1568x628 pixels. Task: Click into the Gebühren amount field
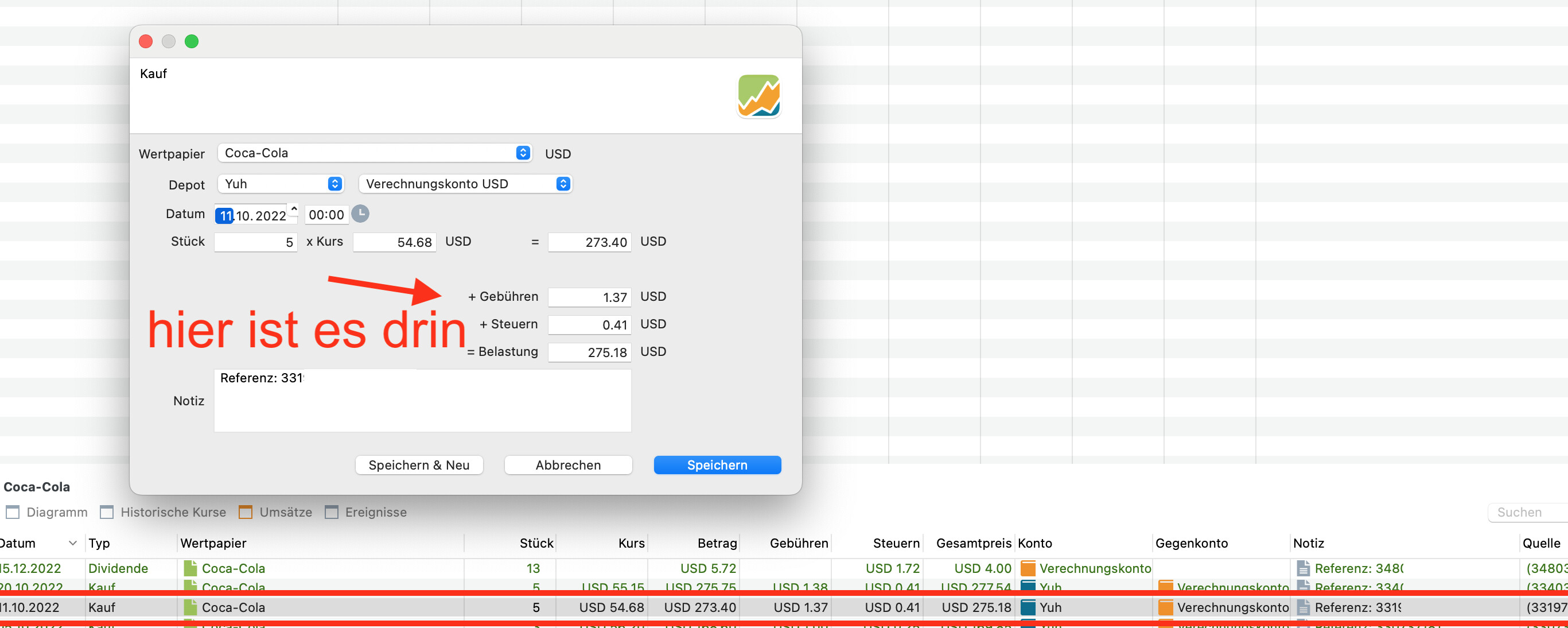589,297
